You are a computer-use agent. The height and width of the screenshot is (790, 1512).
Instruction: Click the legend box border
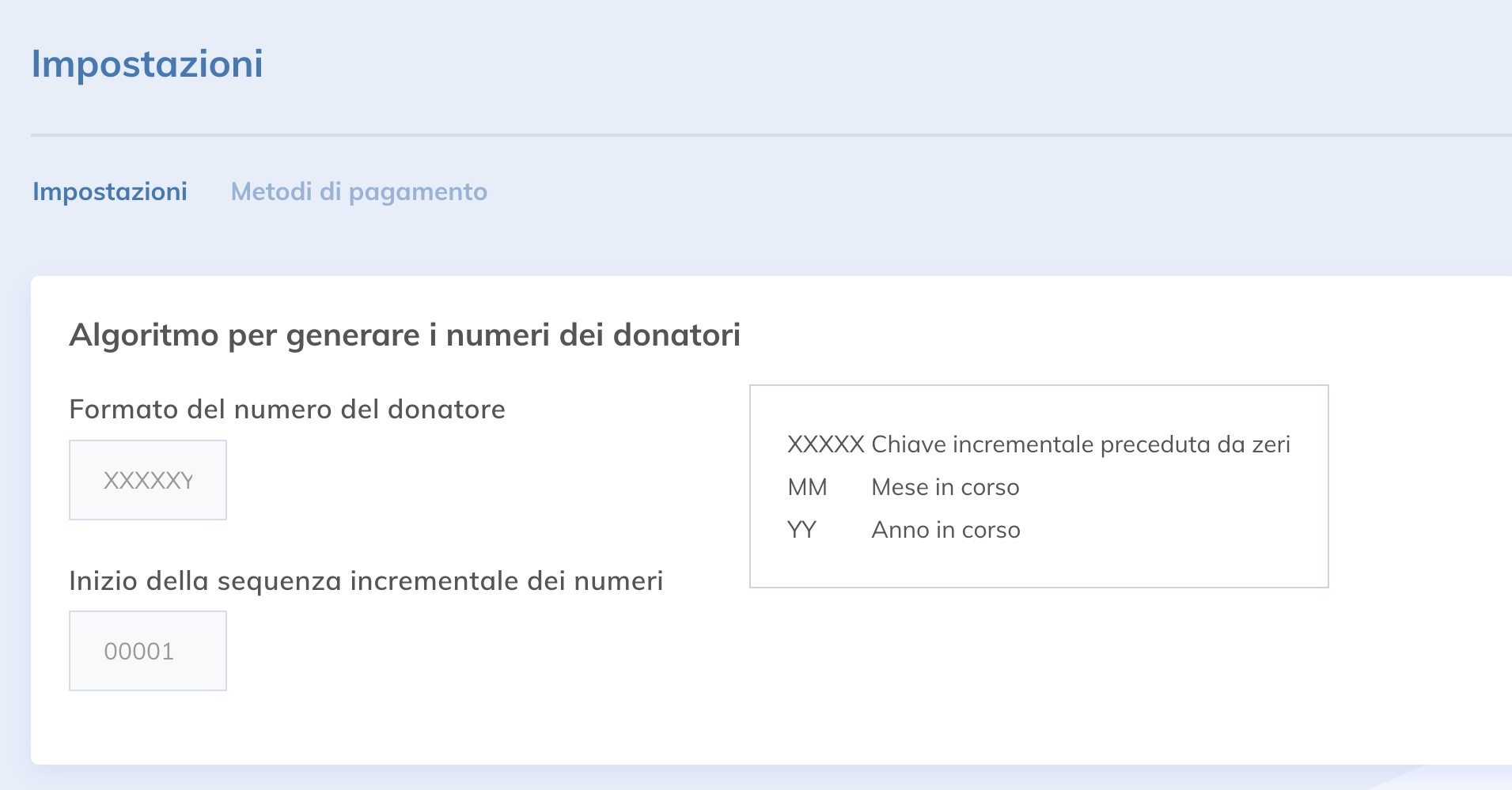[1038, 386]
